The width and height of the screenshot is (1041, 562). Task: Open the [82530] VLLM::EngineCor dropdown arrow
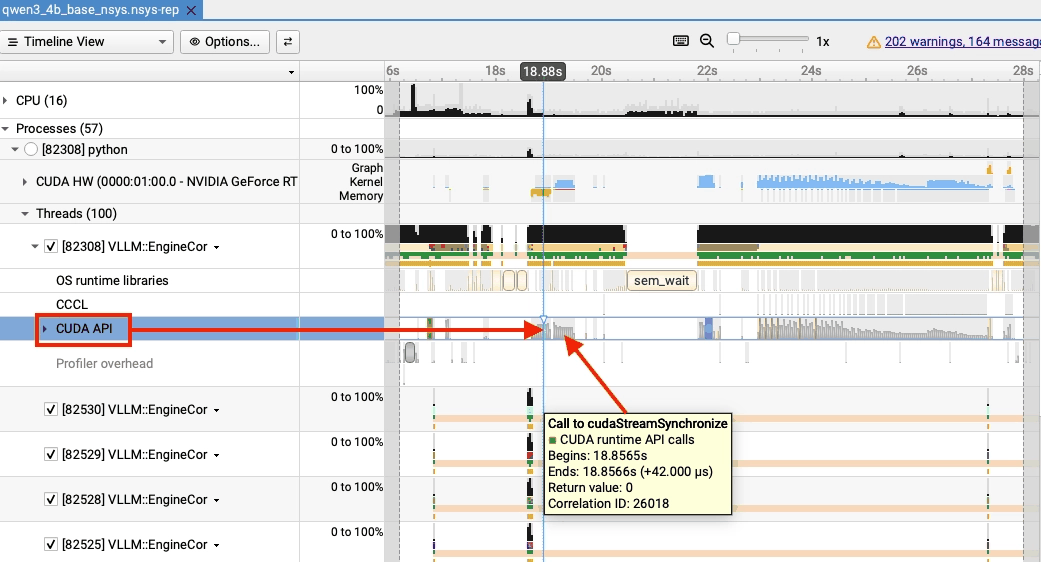pyautogui.click(x=216, y=411)
